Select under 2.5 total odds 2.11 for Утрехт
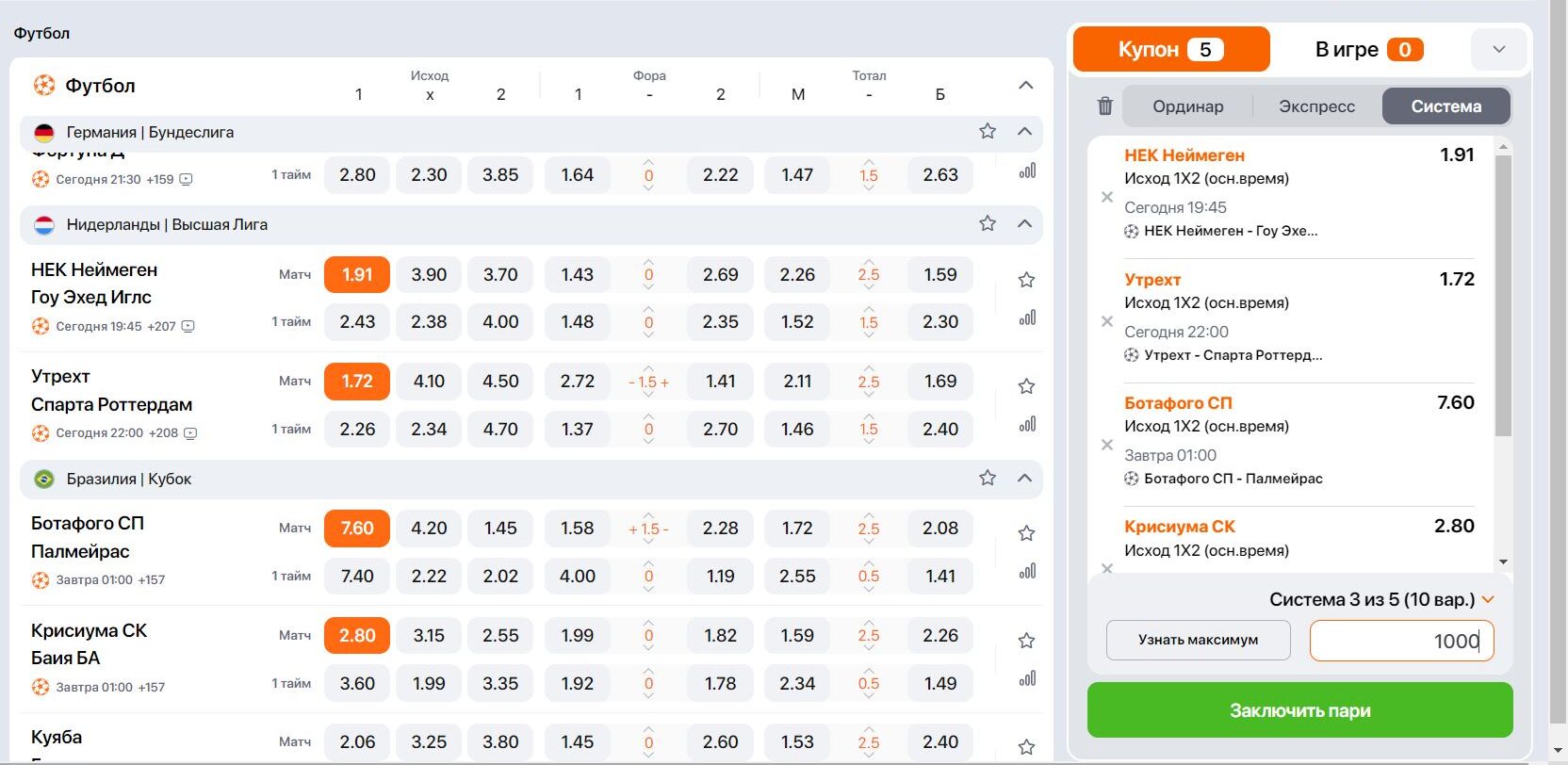This screenshot has height=765, width=1568. tap(797, 382)
